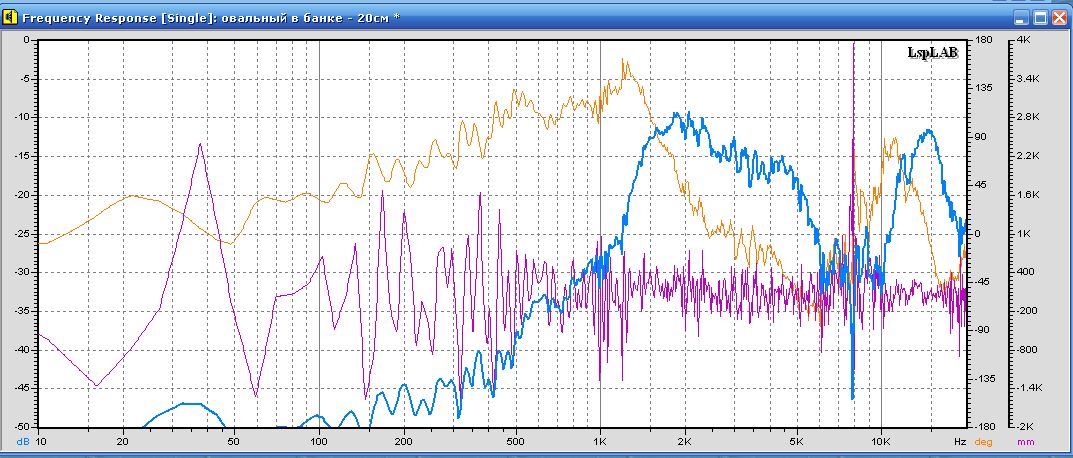Click the -40 dB axis value
1073x458 pixels.
[24, 350]
